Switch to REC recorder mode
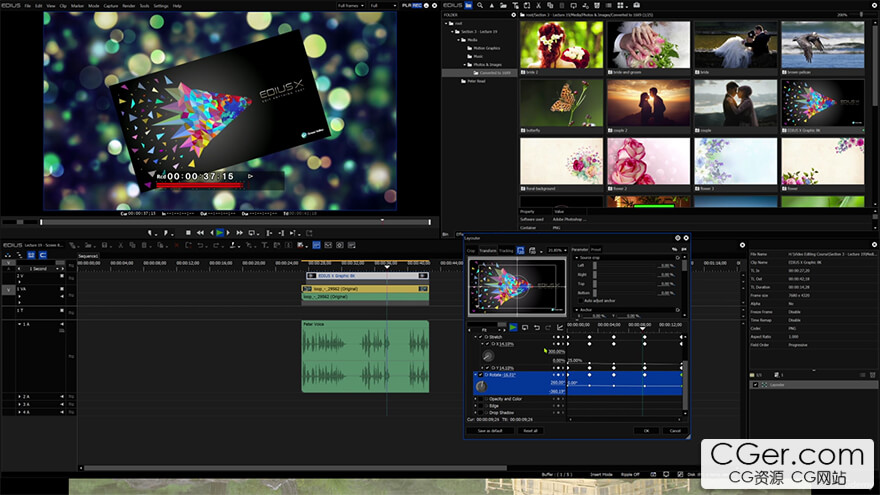Image resolution: width=880 pixels, height=495 pixels. 417,6
